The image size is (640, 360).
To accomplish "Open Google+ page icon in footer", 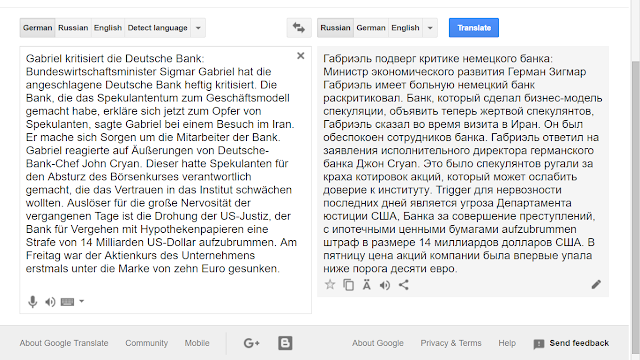I will pos(252,343).
